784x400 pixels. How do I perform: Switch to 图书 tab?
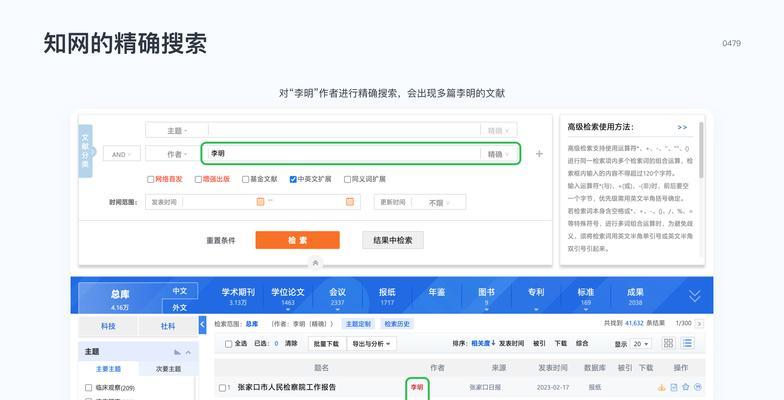tap(486, 296)
